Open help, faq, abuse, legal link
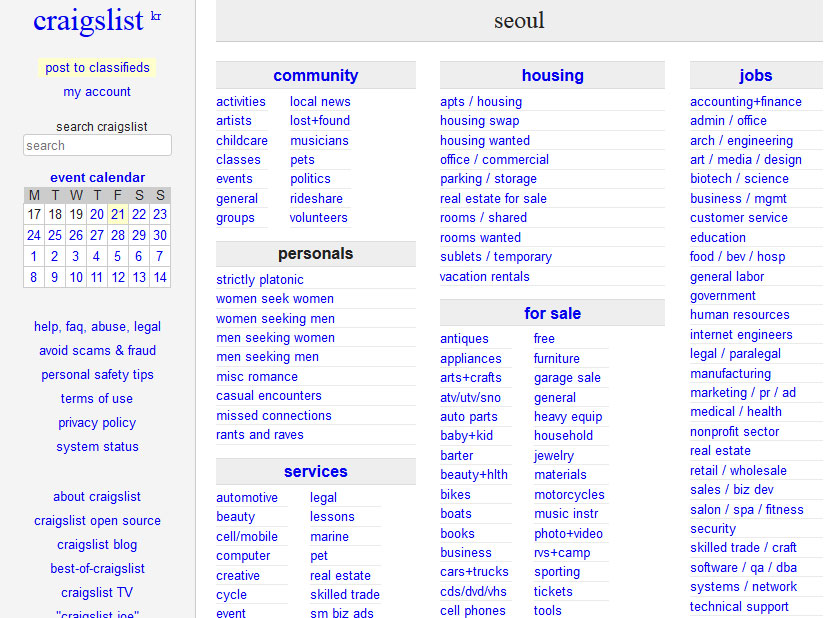Image resolution: width=824 pixels, height=618 pixels. (97, 327)
